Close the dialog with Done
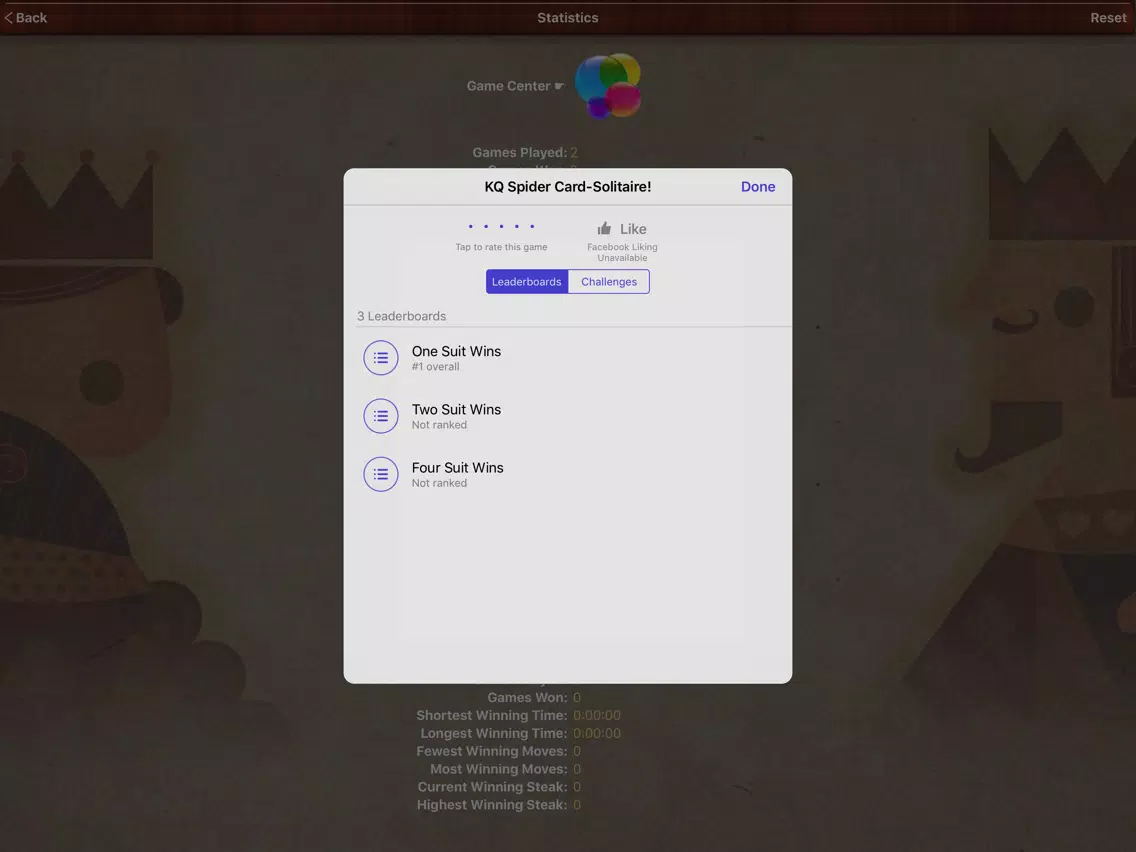 pos(758,187)
